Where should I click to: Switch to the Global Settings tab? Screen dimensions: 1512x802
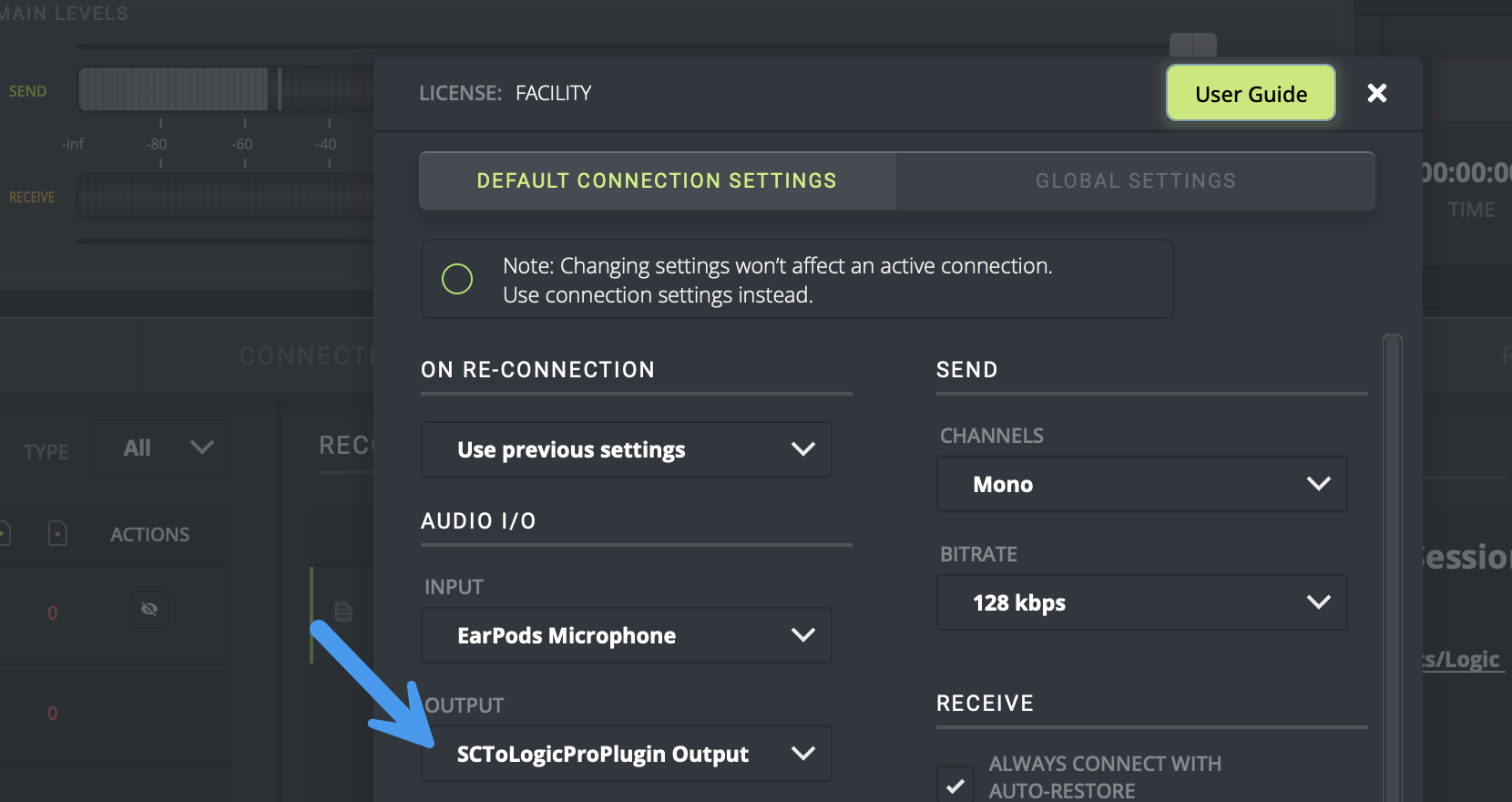click(x=1135, y=180)
